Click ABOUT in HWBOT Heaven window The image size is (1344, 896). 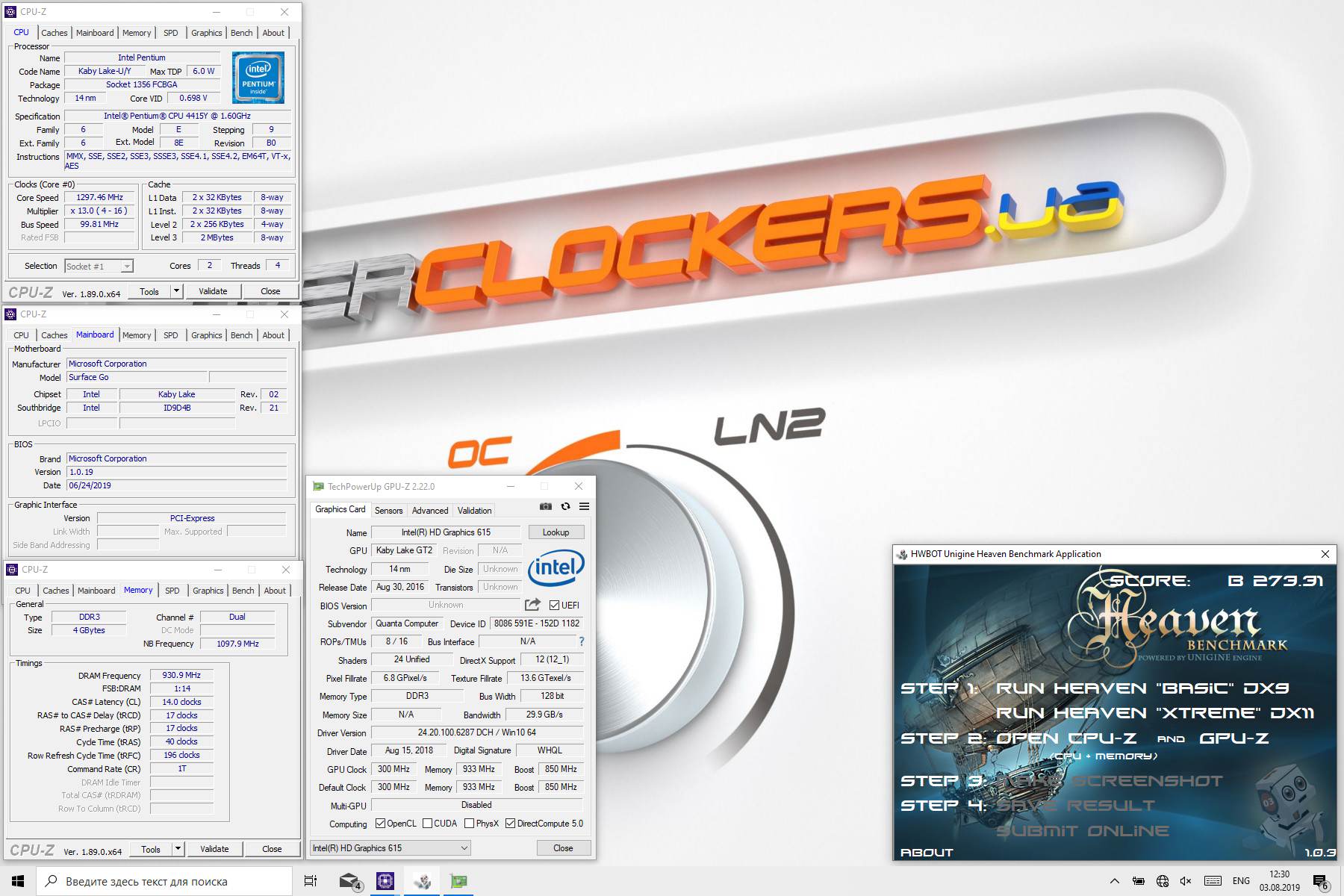tap(927, 852)
